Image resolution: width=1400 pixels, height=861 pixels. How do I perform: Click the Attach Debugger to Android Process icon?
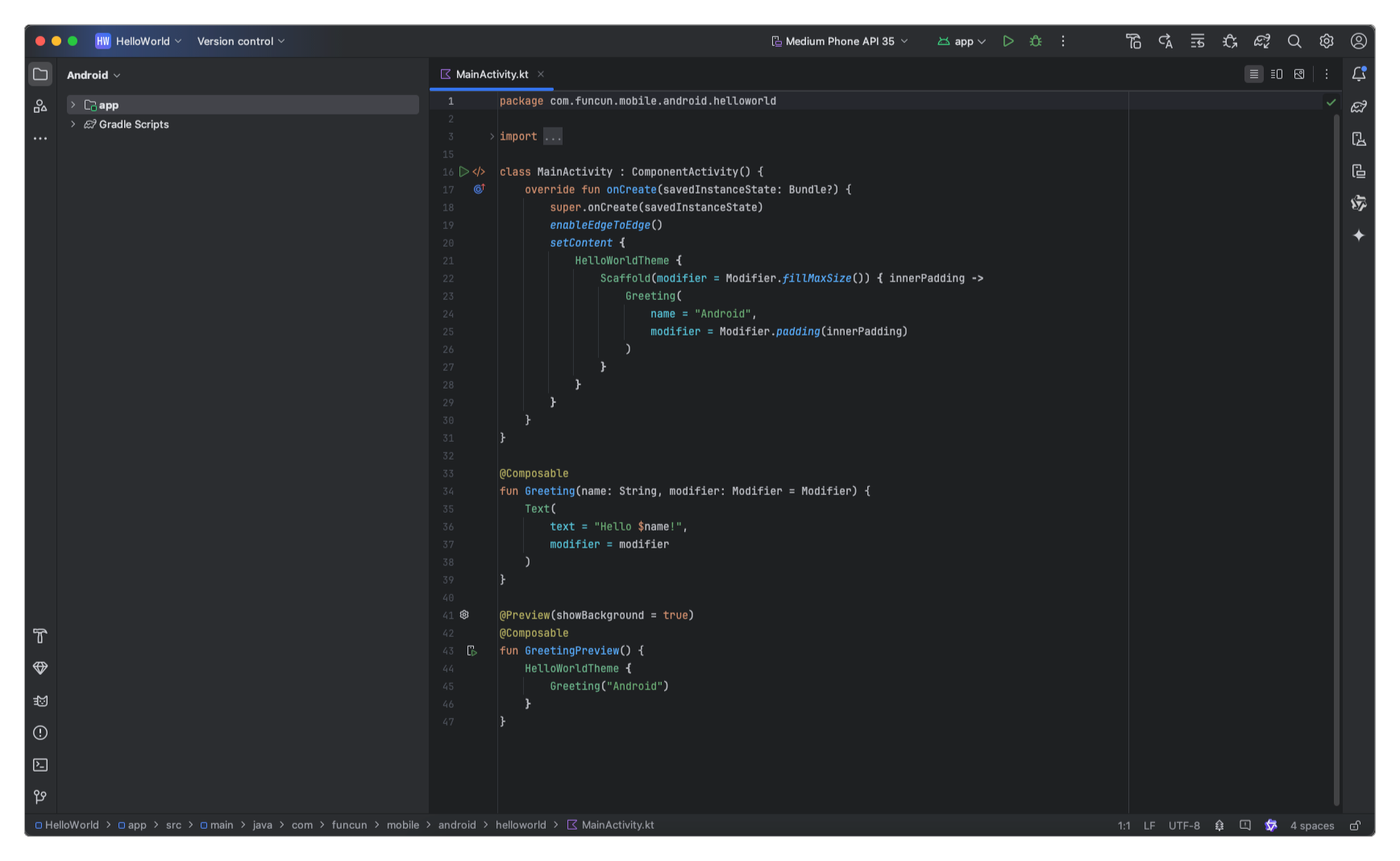pyautogui.click(x=1230, y=41)
